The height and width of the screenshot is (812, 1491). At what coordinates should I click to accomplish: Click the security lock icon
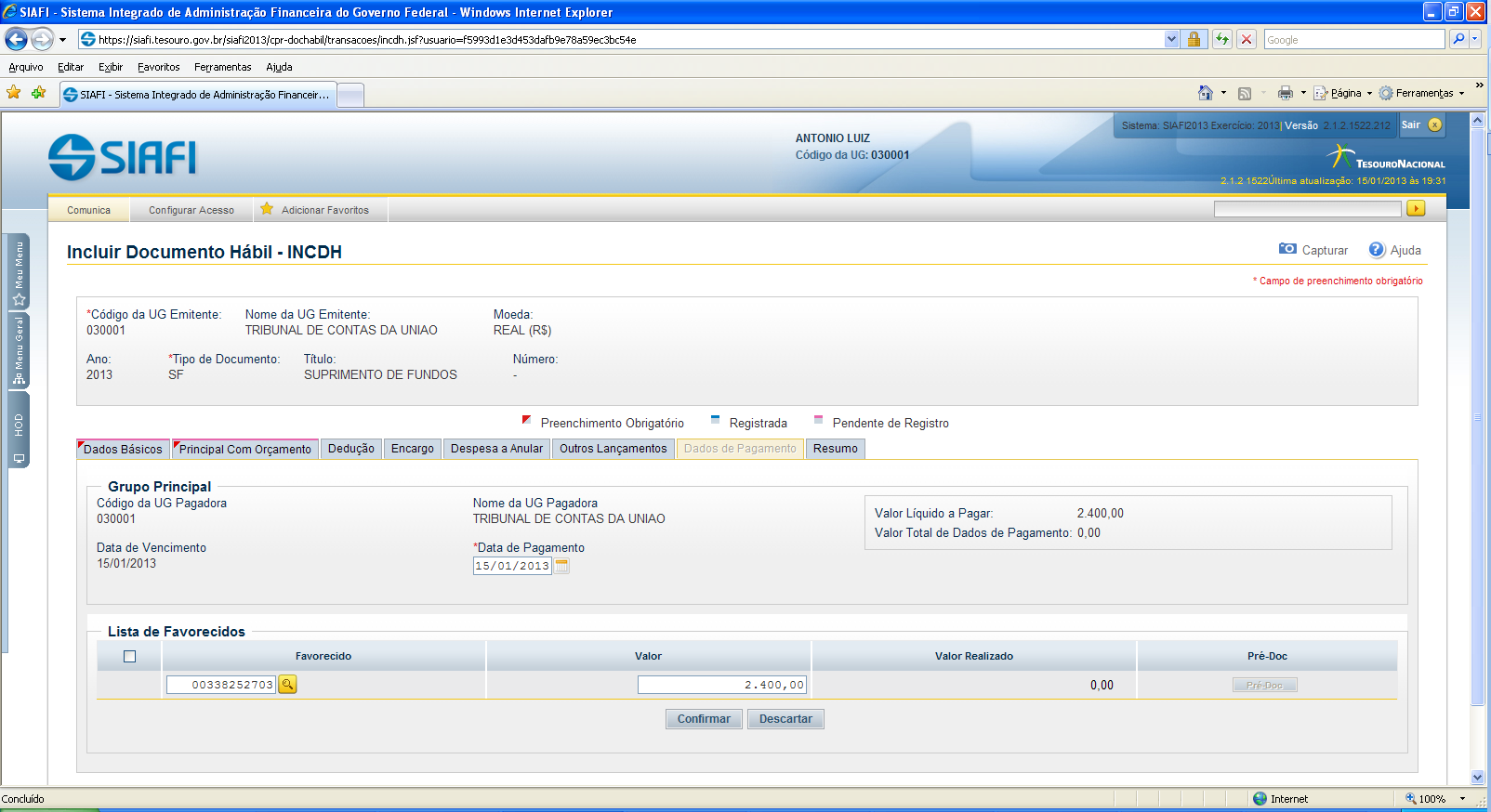(1194, 39)
